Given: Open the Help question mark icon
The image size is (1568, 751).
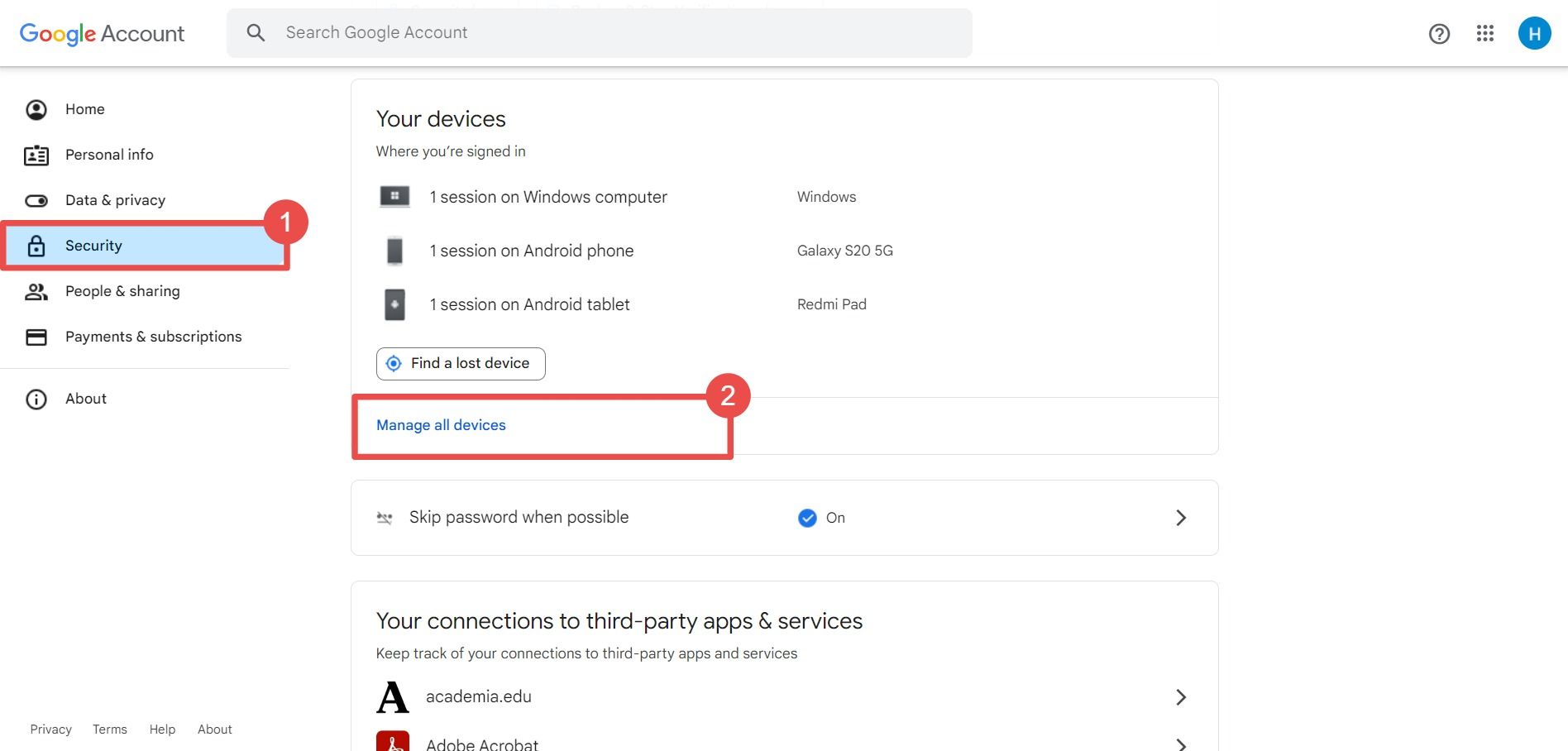Looking at the screenshot, I should 1439,34.
